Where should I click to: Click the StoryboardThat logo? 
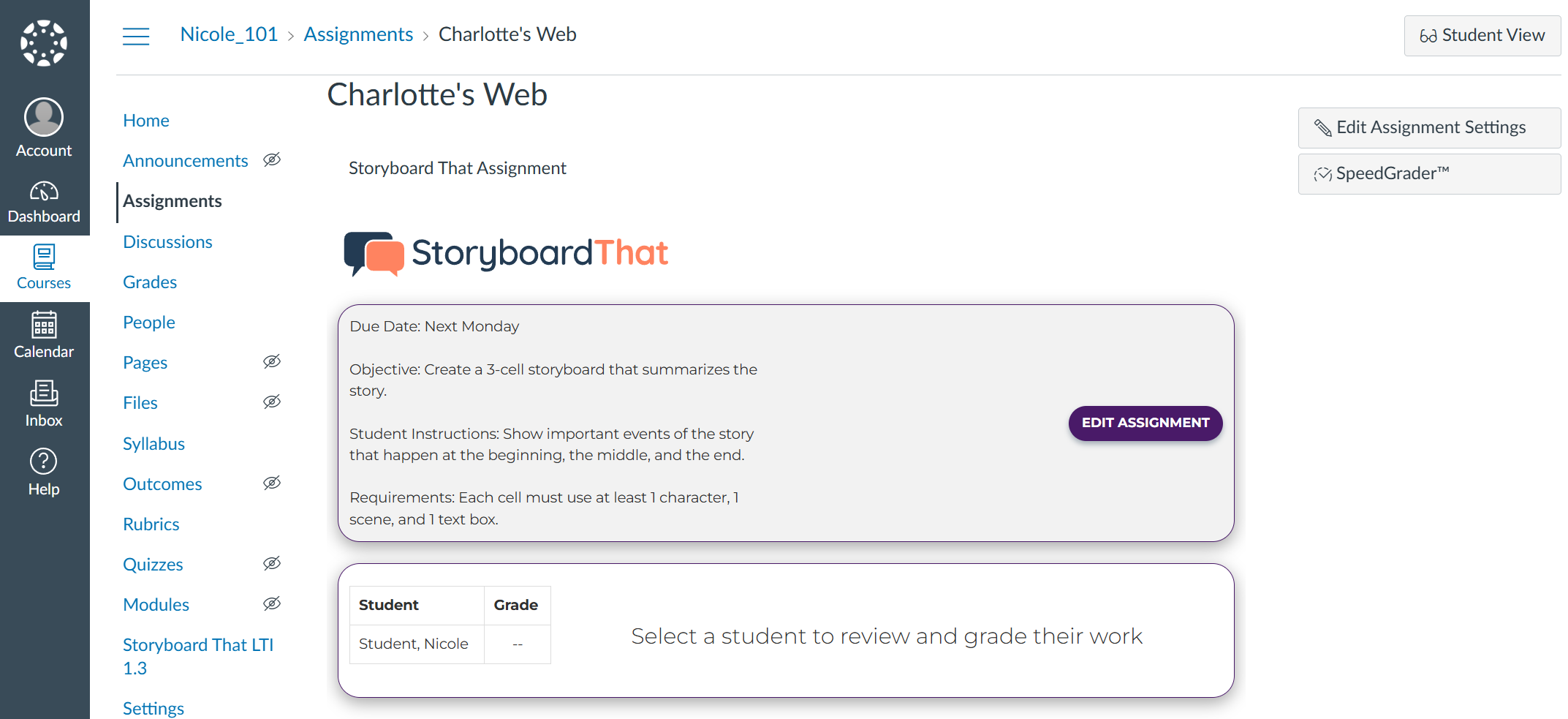tap(506, 254)
